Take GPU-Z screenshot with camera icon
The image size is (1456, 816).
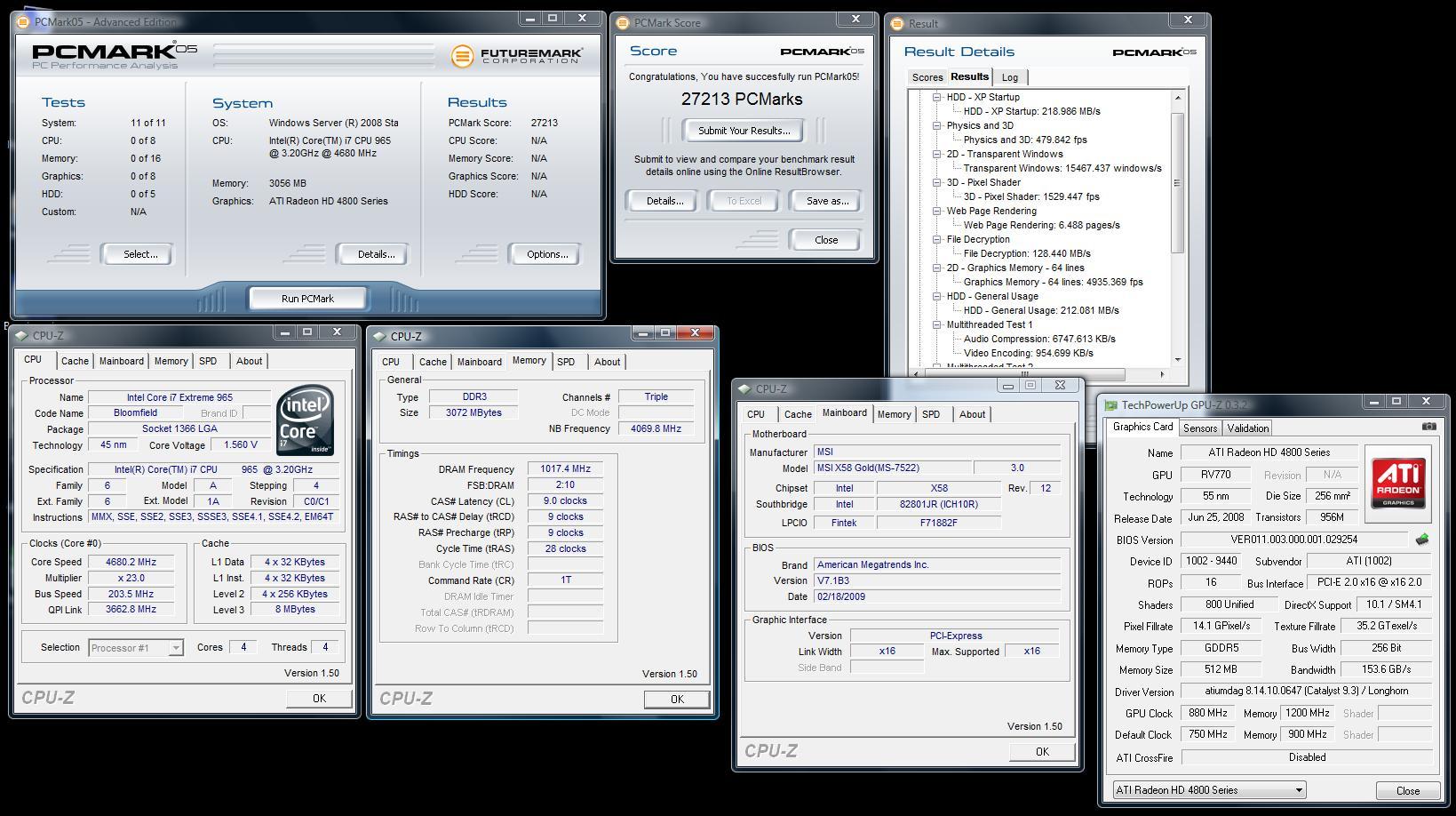(x=1428, y=427)
